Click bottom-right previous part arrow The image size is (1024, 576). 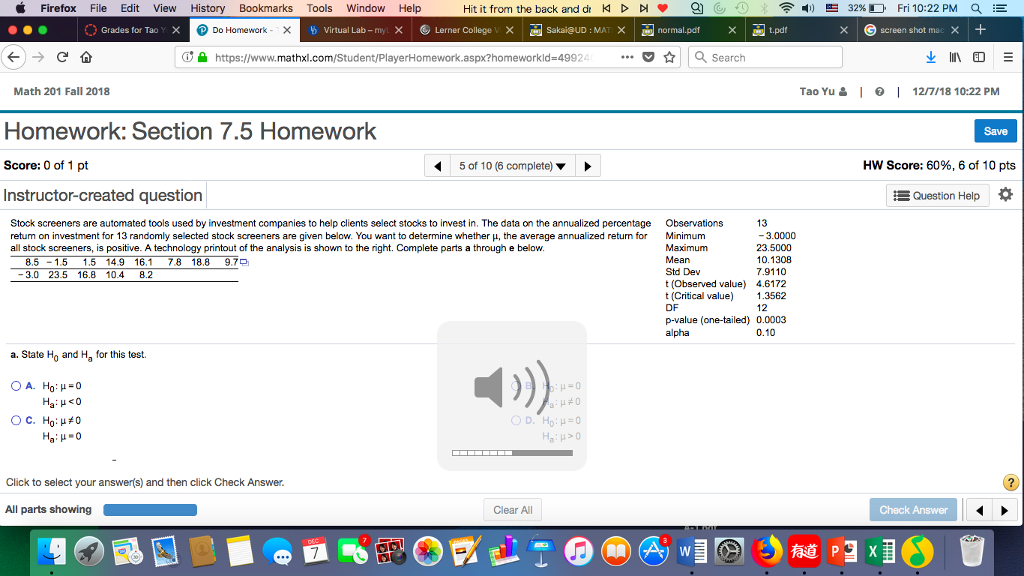click(x=980, y=510)
